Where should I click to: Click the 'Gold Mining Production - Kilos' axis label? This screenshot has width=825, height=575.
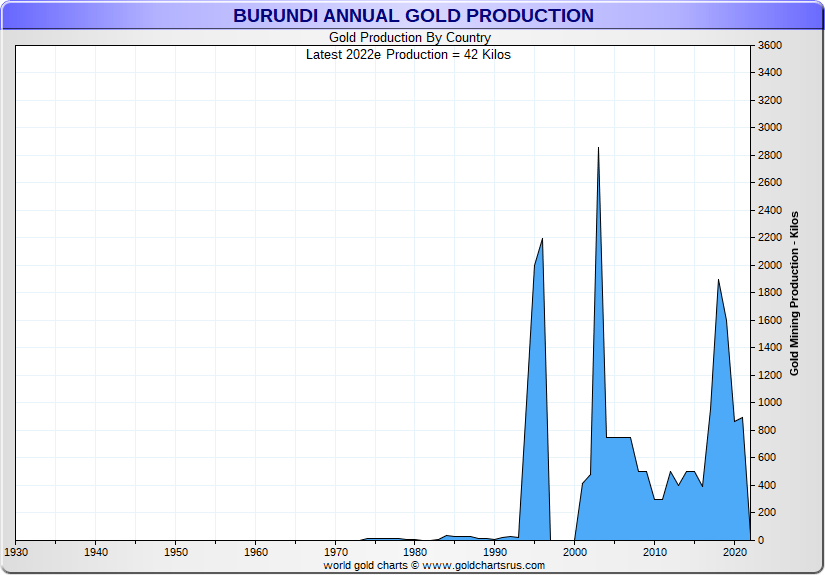pyautogui.click(x=794, y=294)
